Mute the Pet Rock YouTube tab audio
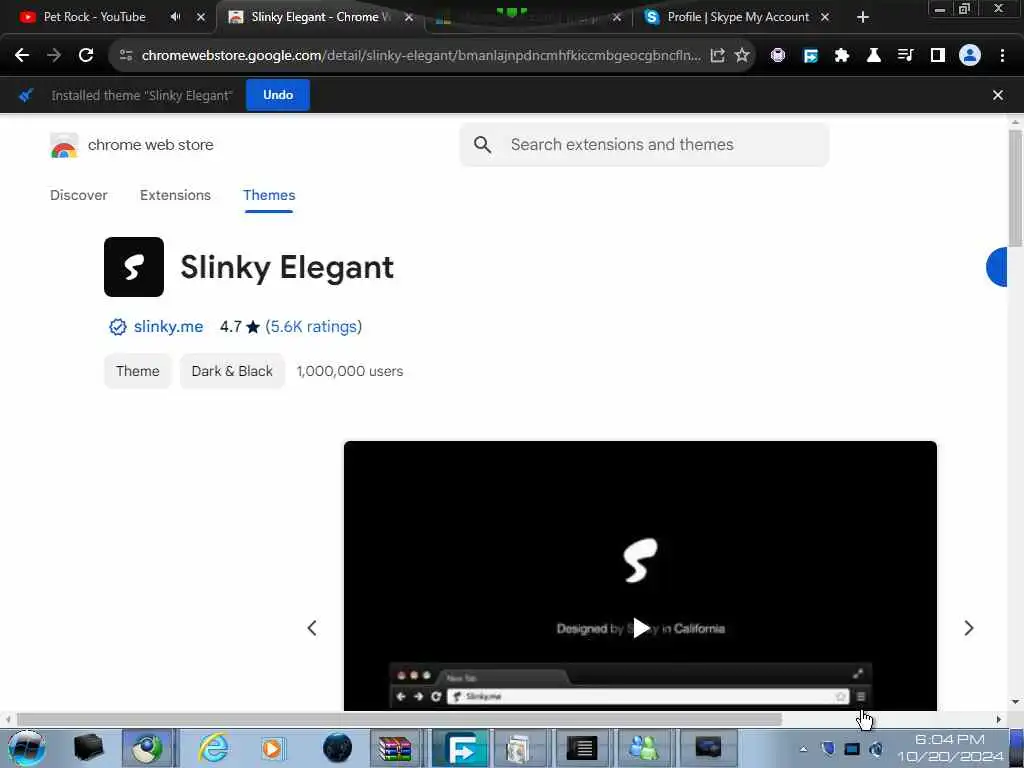Image resolution: width=1024 pixels, height=768 pixels. (x=175, y=17)
